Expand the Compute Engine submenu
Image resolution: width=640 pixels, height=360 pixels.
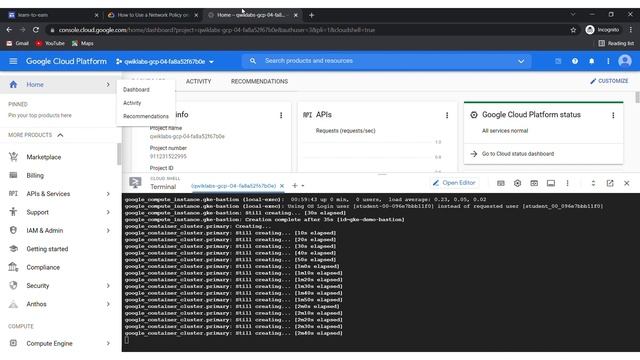click(108, 344)
